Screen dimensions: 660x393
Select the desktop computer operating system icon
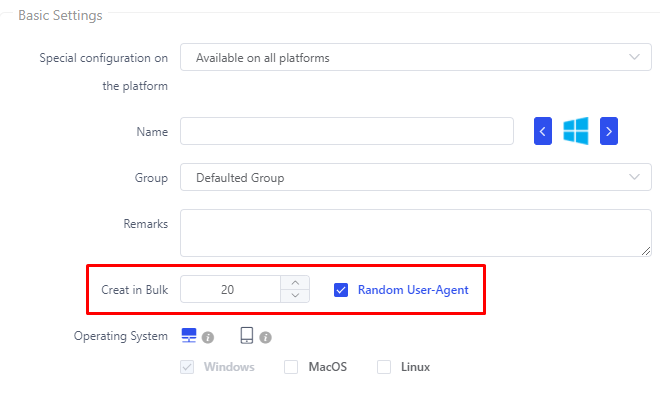pyautogui.click(x=189, y=335)
